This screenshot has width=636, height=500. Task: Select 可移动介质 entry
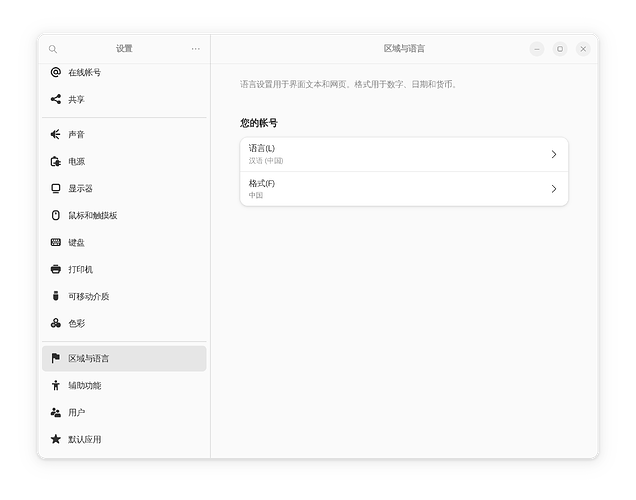[124, 296]
